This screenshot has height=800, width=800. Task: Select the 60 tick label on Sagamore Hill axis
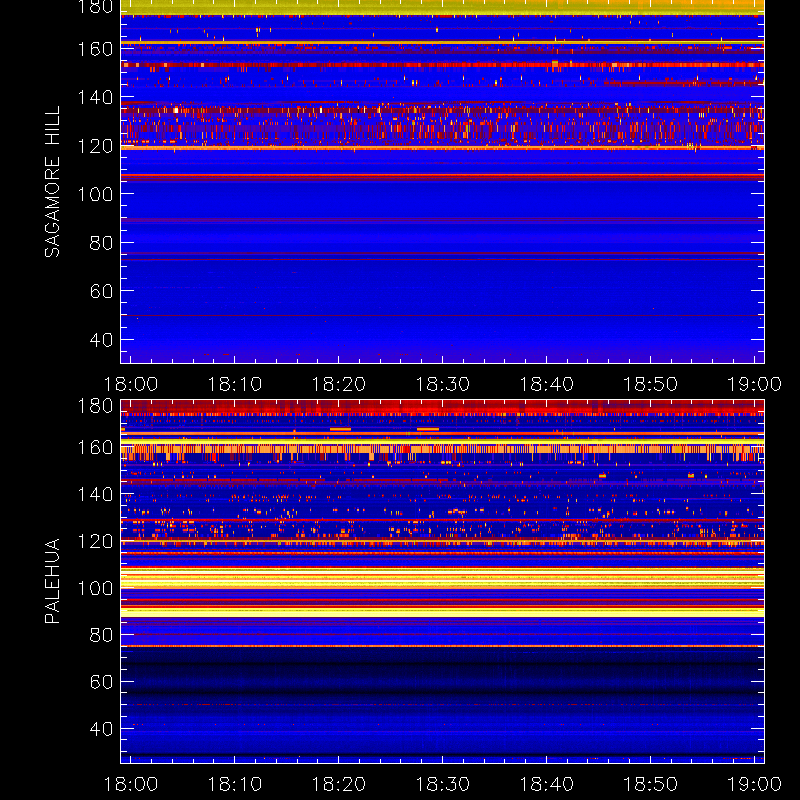[101, 291]
